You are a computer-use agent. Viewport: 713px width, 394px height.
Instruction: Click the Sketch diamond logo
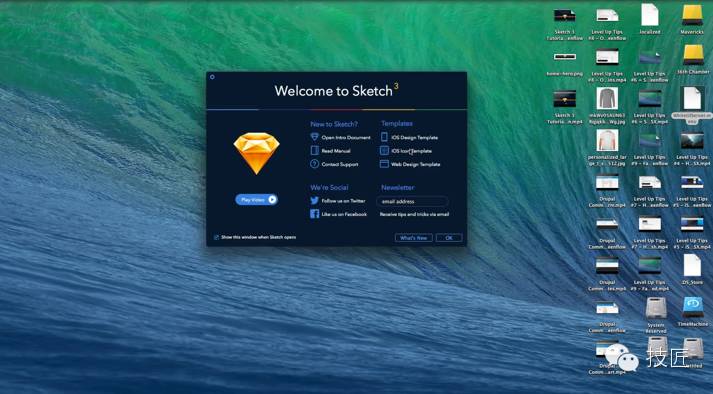tap(256, 153)
